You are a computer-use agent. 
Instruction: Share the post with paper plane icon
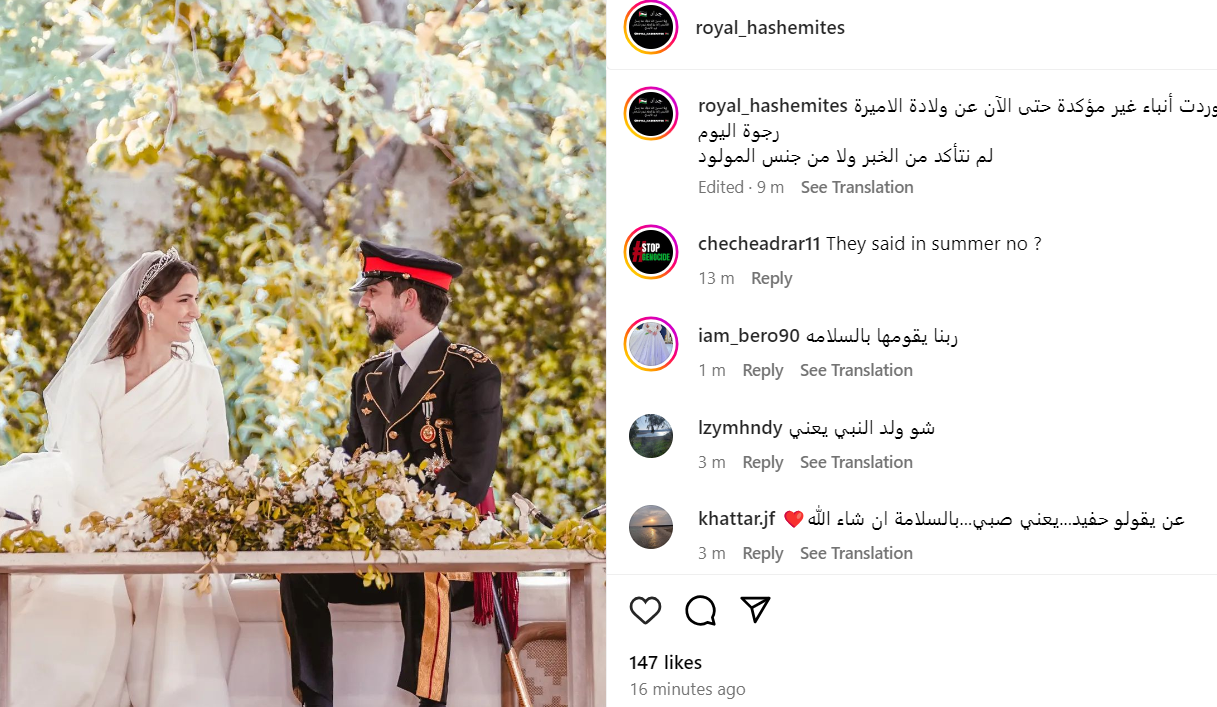[x=755, y=610]
